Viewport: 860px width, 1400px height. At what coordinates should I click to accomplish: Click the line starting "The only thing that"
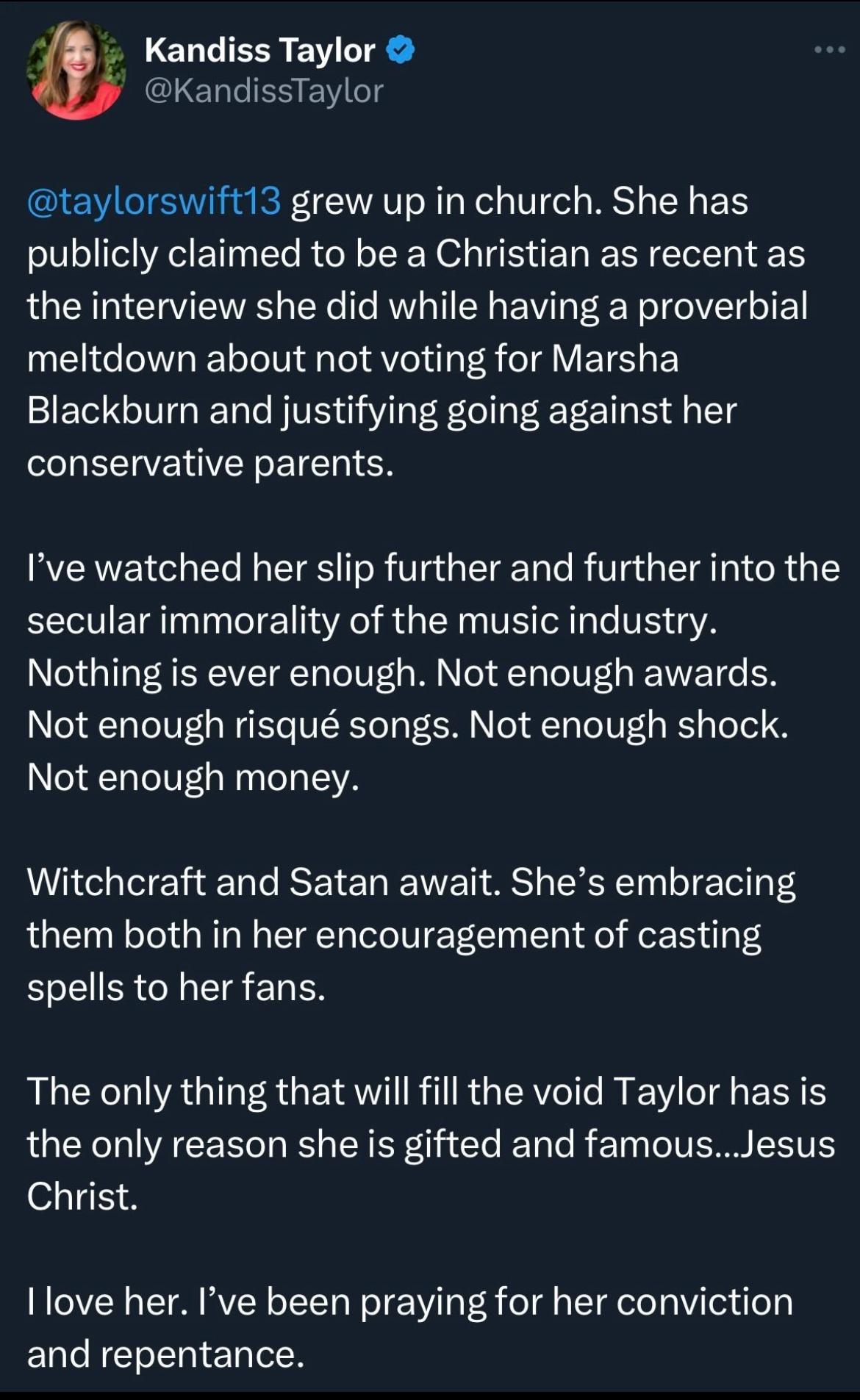click(426, 1091)
